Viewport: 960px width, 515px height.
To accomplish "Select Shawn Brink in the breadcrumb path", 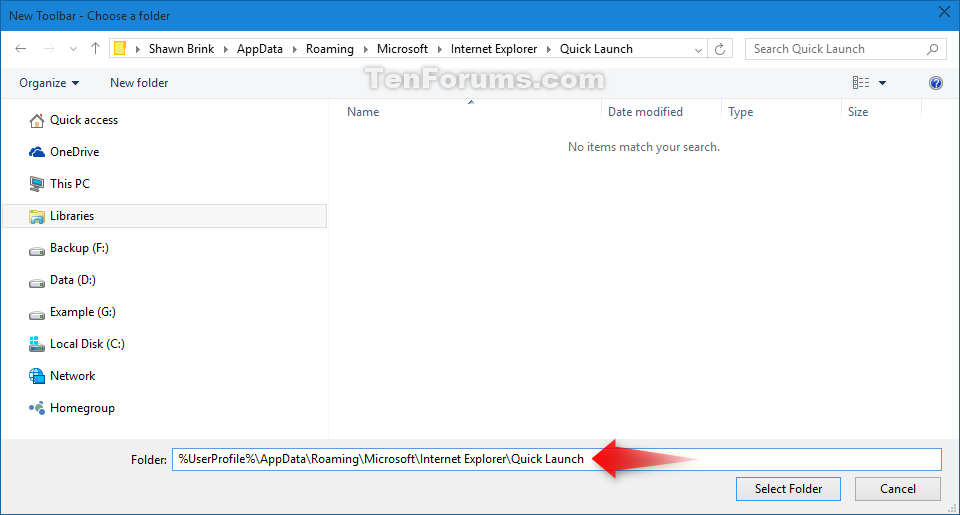I will [181, 49].
